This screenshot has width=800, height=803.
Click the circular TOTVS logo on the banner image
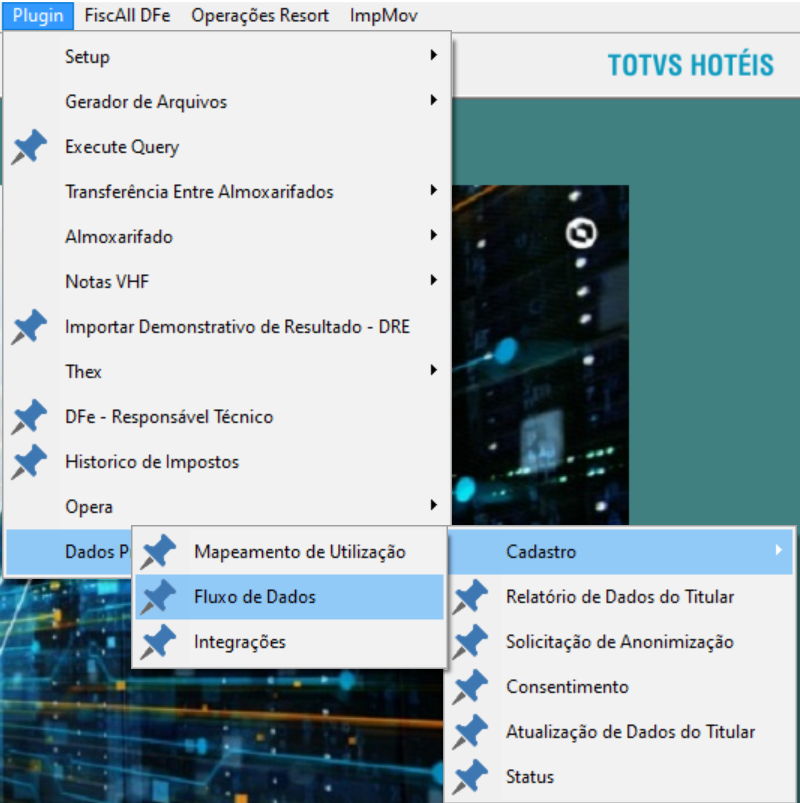tap(581, 234)
